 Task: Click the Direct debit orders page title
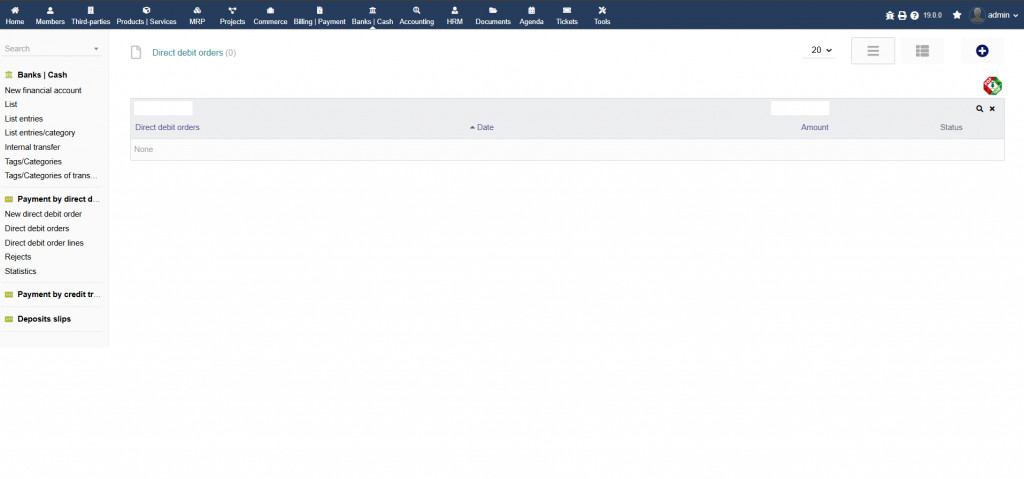click(x=187, y=53)
